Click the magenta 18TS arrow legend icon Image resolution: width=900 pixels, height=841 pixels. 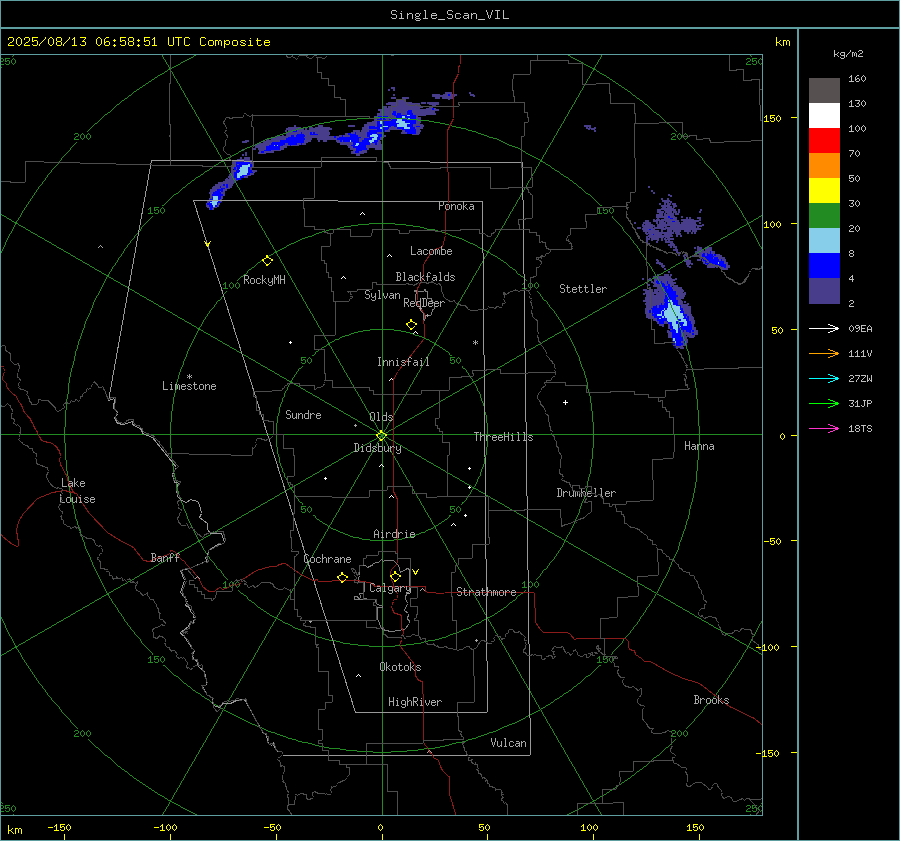pos(824,428)
